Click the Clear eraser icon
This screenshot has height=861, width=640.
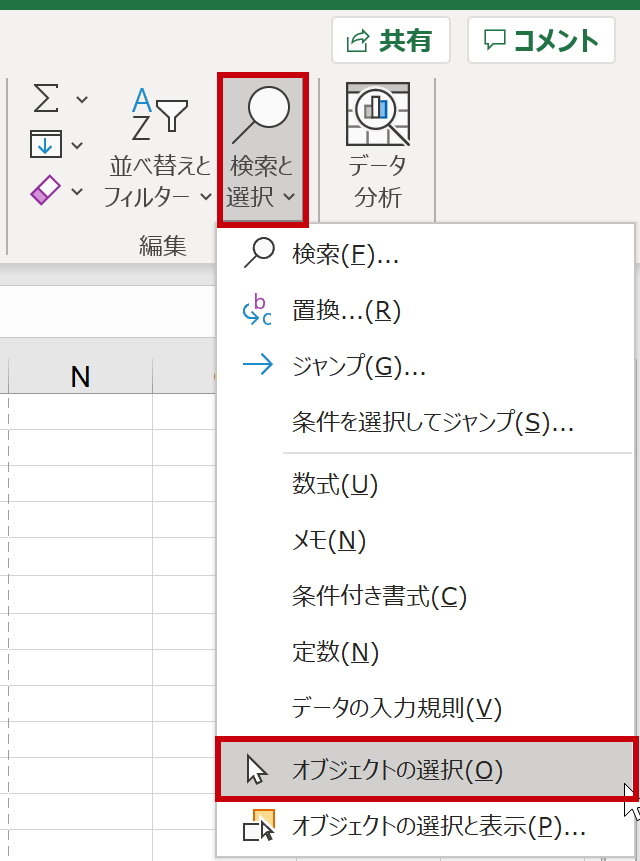[x=46, y=190]
